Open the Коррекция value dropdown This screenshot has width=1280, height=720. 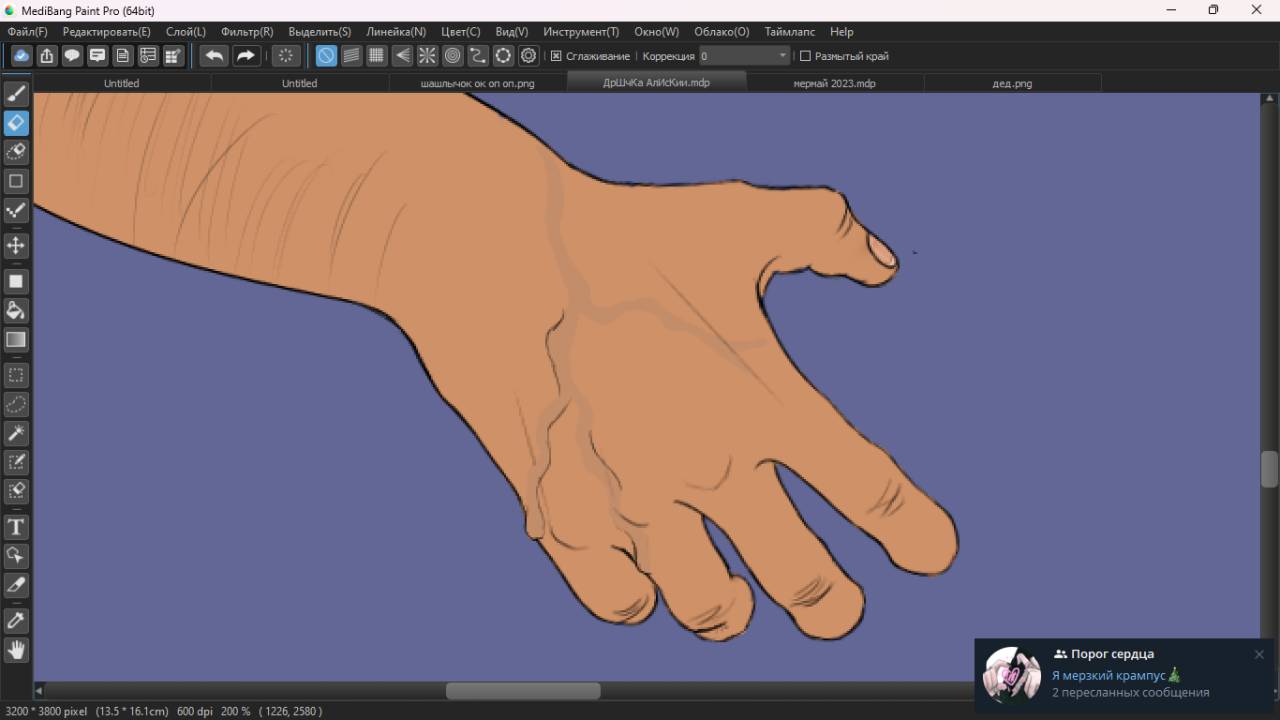coord(782,56)
